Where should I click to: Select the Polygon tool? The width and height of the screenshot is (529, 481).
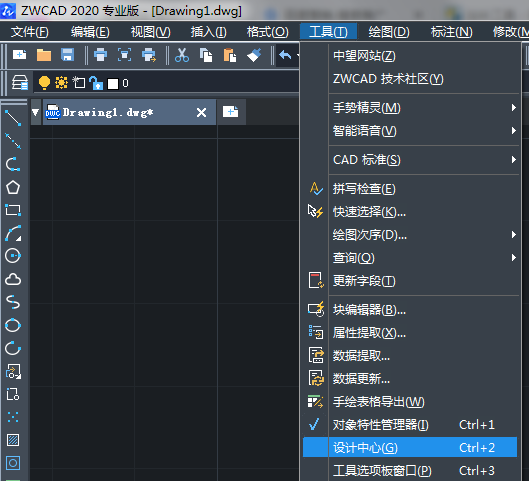point(13,187)
